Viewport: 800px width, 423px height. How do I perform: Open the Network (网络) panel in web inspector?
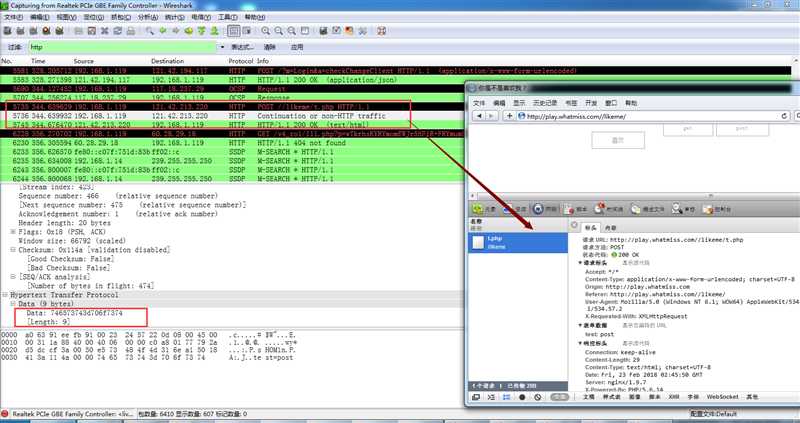[x=545, y=209]
